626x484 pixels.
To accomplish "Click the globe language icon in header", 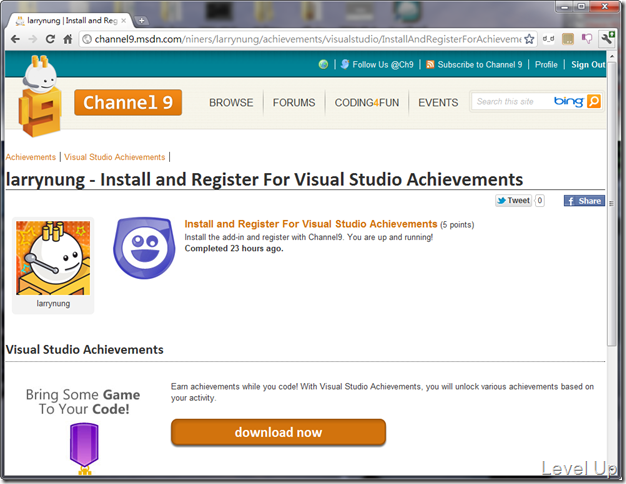I will [x=323, y=64].
